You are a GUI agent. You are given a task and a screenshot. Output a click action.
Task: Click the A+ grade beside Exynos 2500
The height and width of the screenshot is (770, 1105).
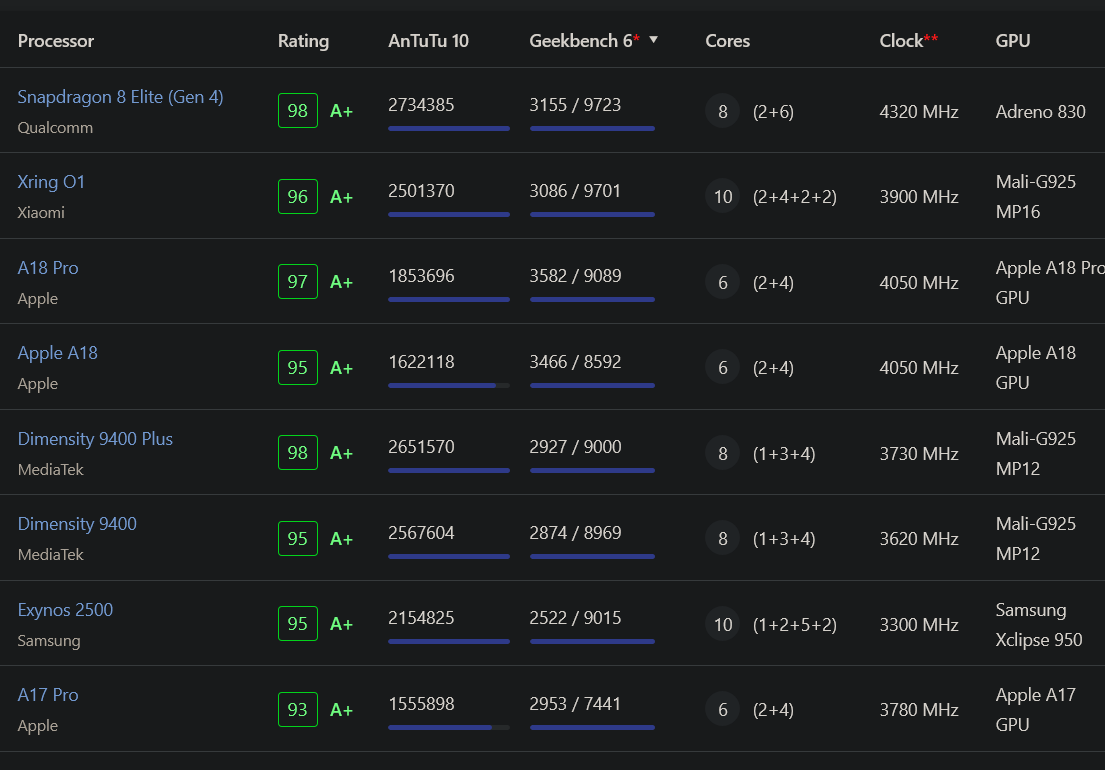(x=341, y=624)
